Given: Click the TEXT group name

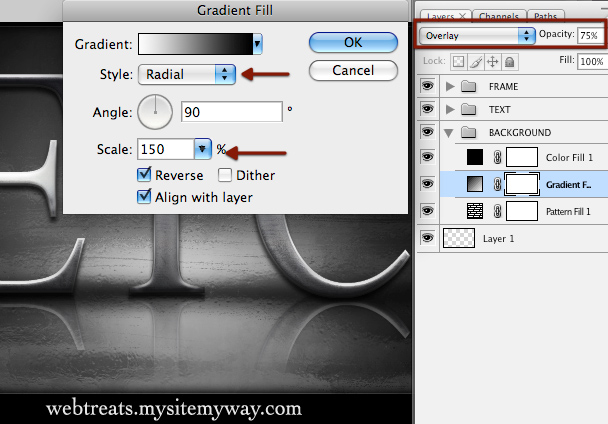Looking at the screenshot, I should [499, 110].
